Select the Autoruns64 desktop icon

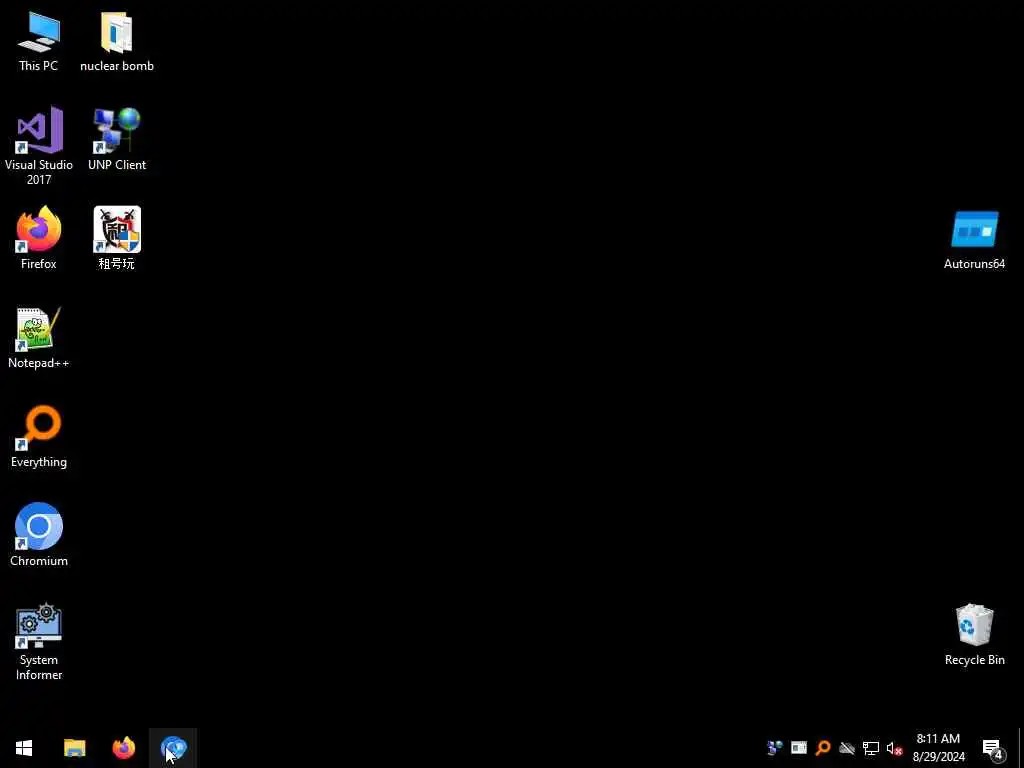coord(974,239)
